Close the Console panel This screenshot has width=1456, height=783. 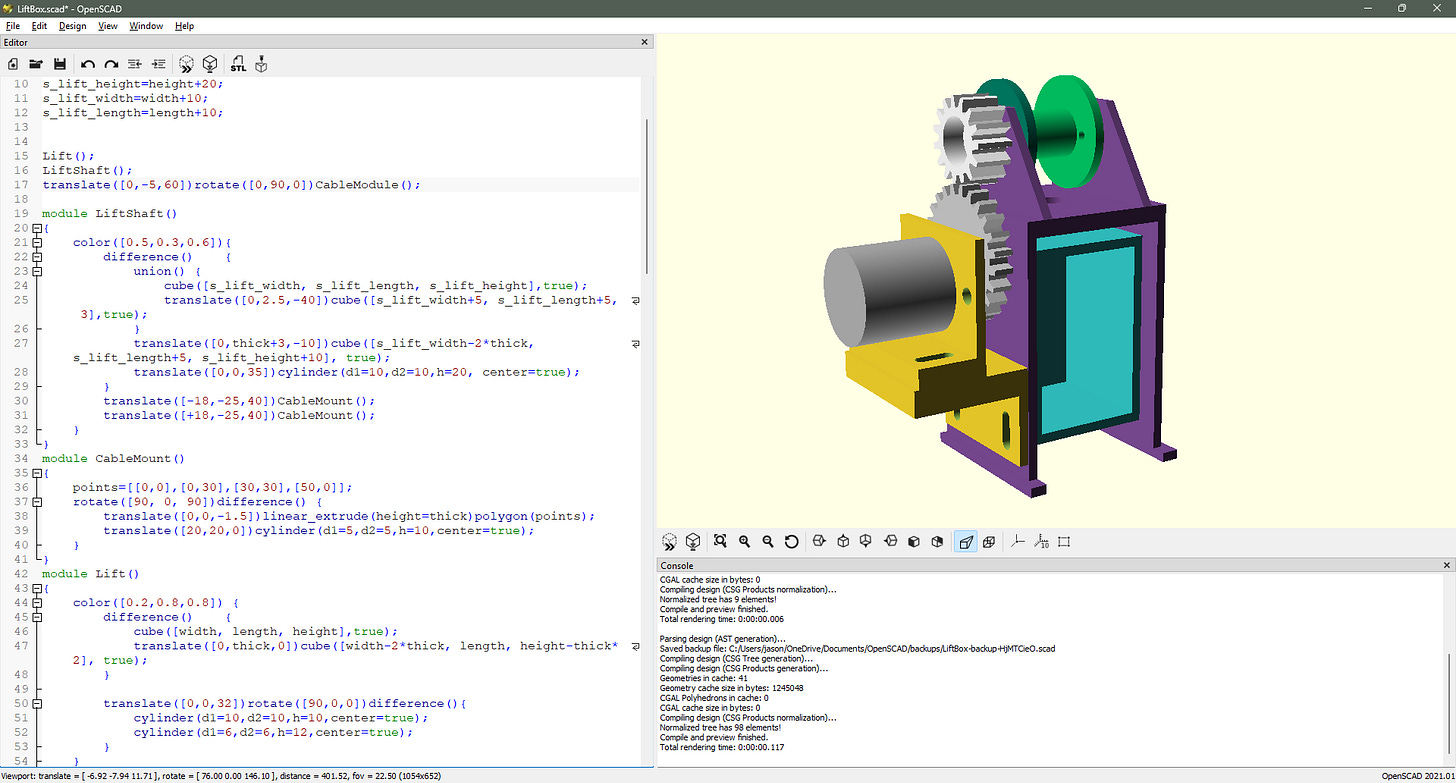point(1445,566)
